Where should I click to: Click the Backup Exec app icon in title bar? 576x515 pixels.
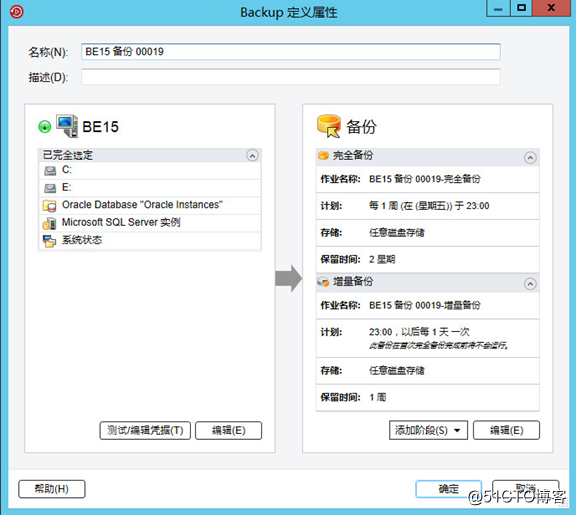coord(16,12)
